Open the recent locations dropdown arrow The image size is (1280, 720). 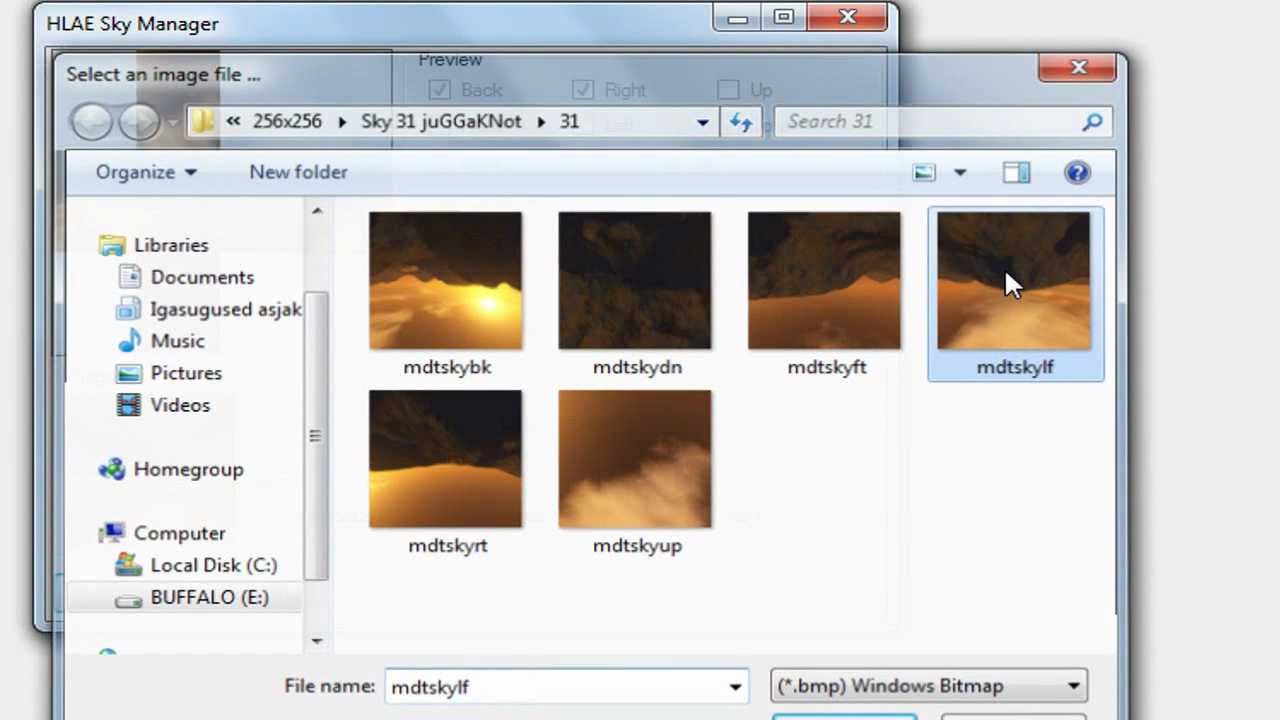point(173,122)
